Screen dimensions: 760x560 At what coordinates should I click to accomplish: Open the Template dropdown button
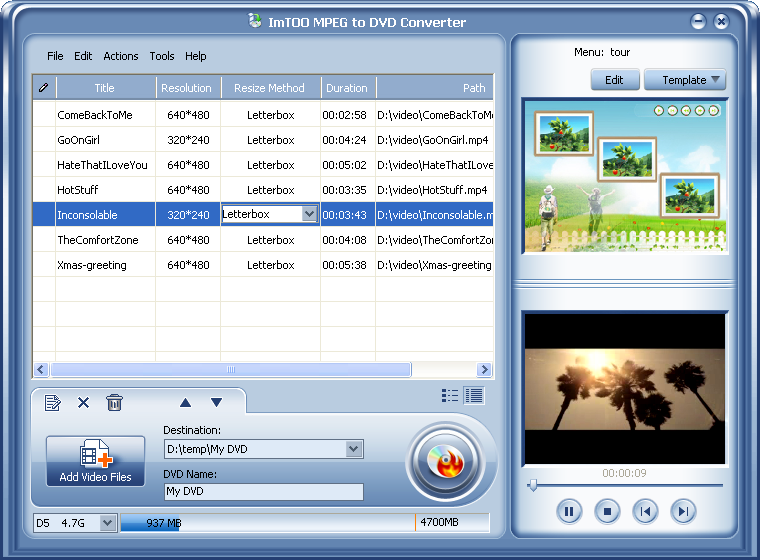[x=684, y=80]
